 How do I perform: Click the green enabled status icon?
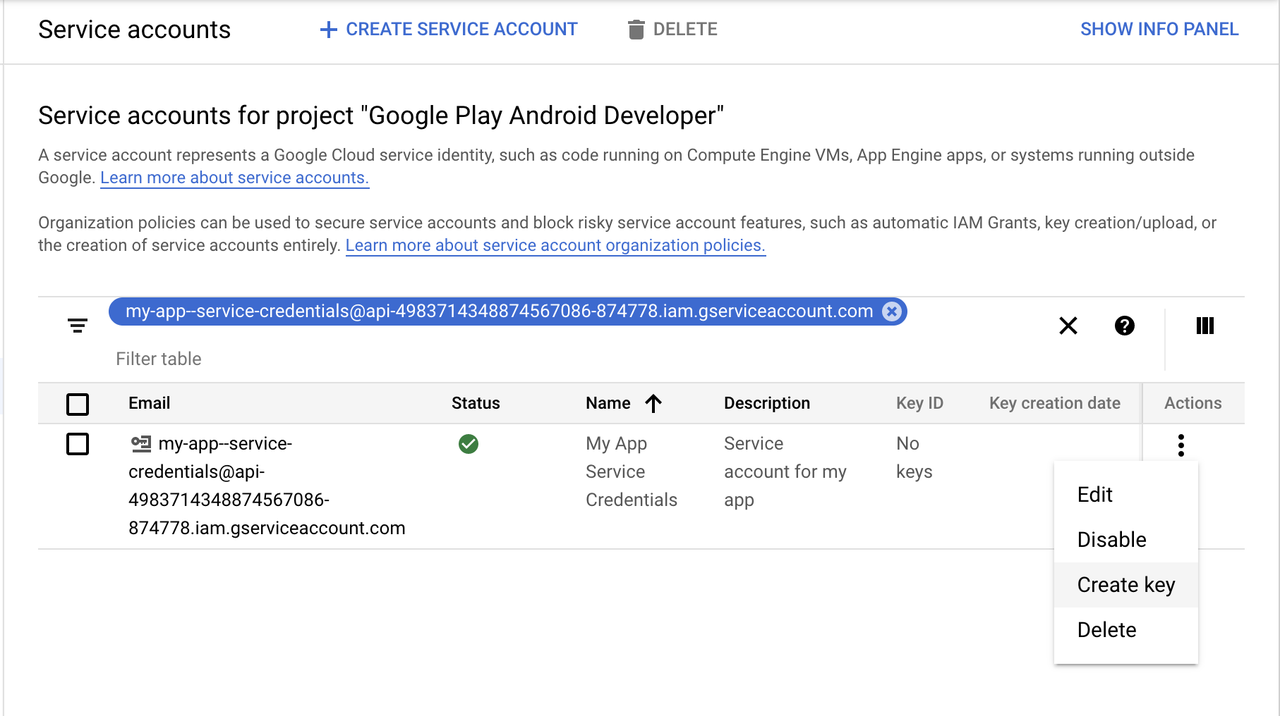coord(468,444)
